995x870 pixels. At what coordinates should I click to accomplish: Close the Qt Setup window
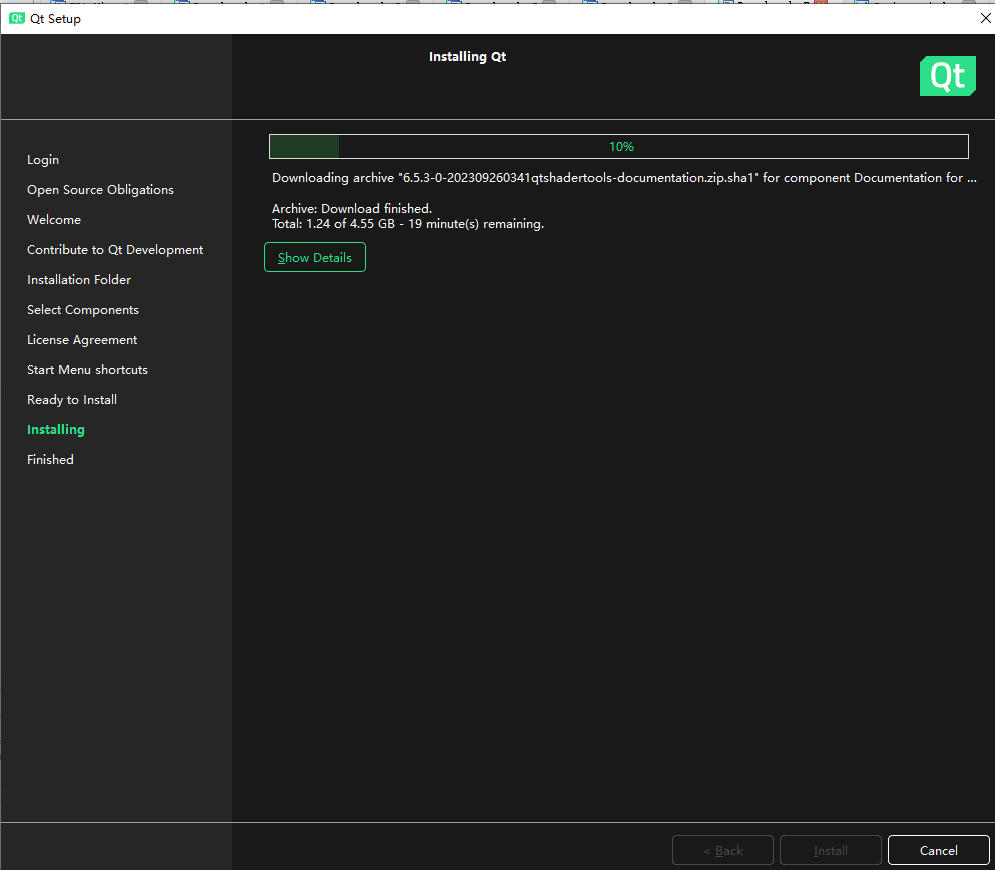[985, 18]
